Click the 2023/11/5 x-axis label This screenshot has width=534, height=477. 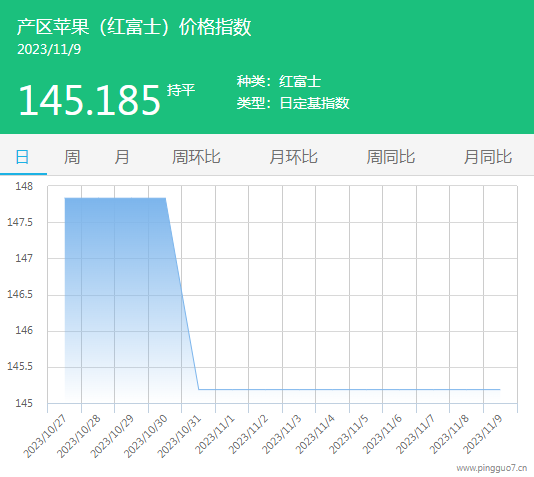[x=349, y=434]
